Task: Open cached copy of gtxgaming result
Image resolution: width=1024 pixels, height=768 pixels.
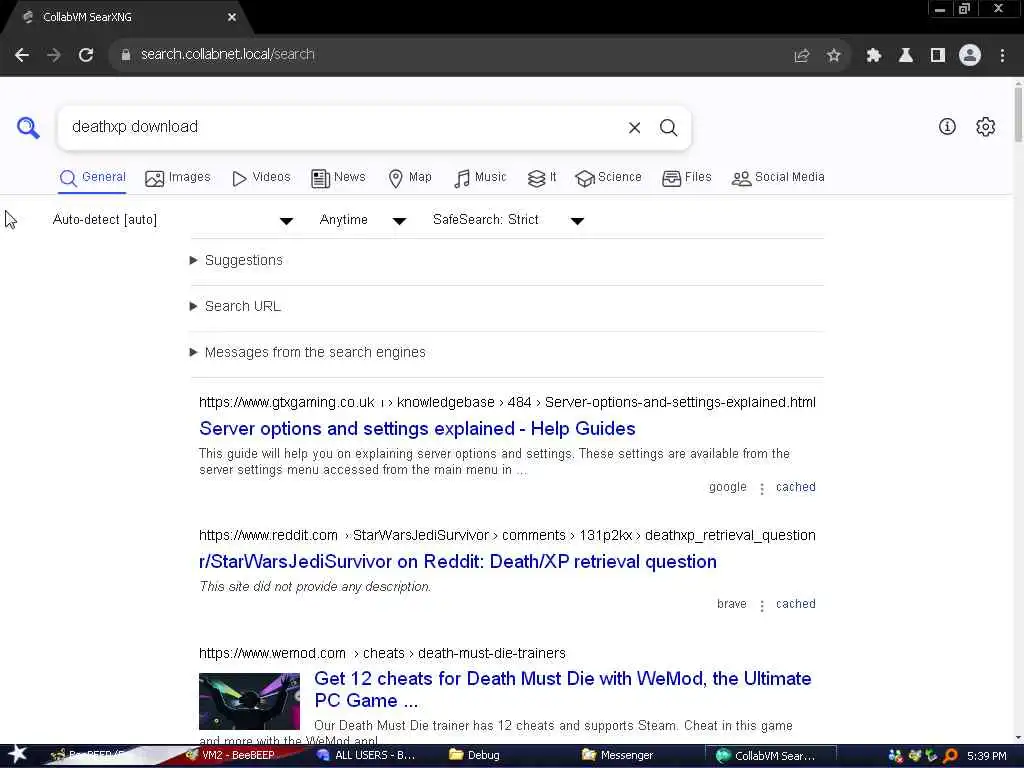Action: 795,487
